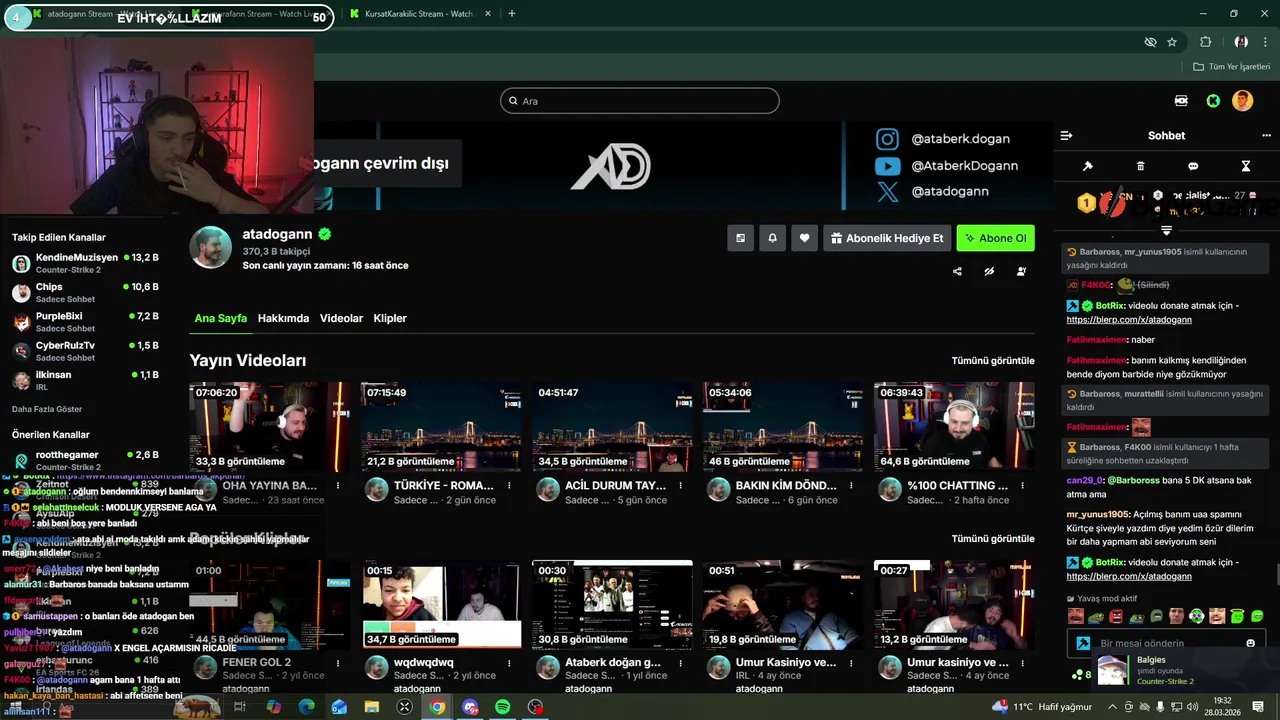The height and width of the screenshot is (720, 1280).
Task: Open the user profile avatar menu
Action: click(1242, 101)
